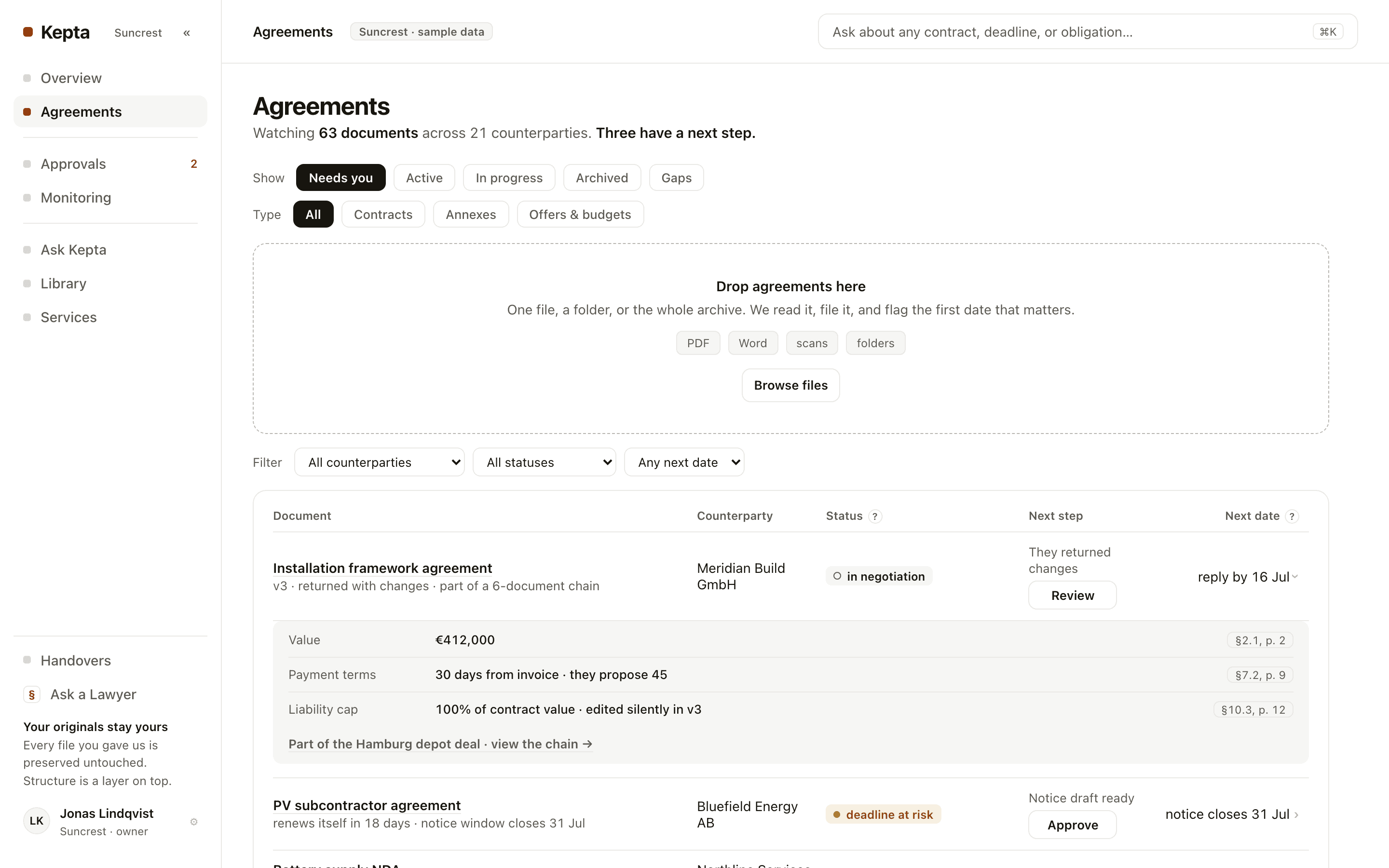Open the Ask a Lawyer section icon

click(x=31, y=694)
